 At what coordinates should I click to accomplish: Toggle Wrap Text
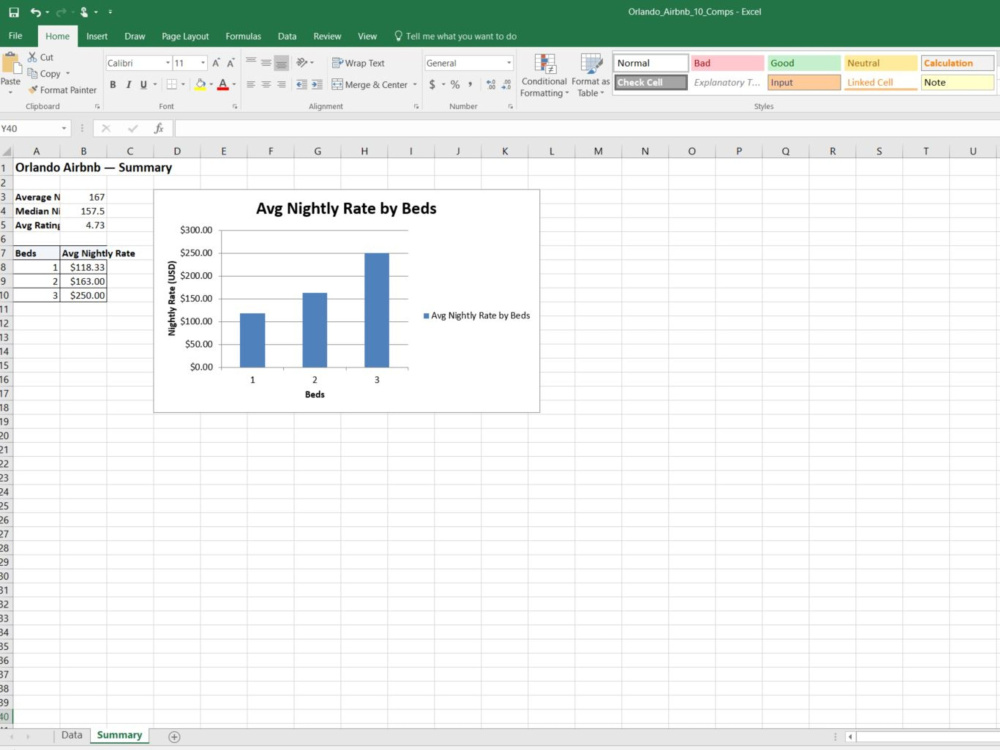tap(358, 62)
